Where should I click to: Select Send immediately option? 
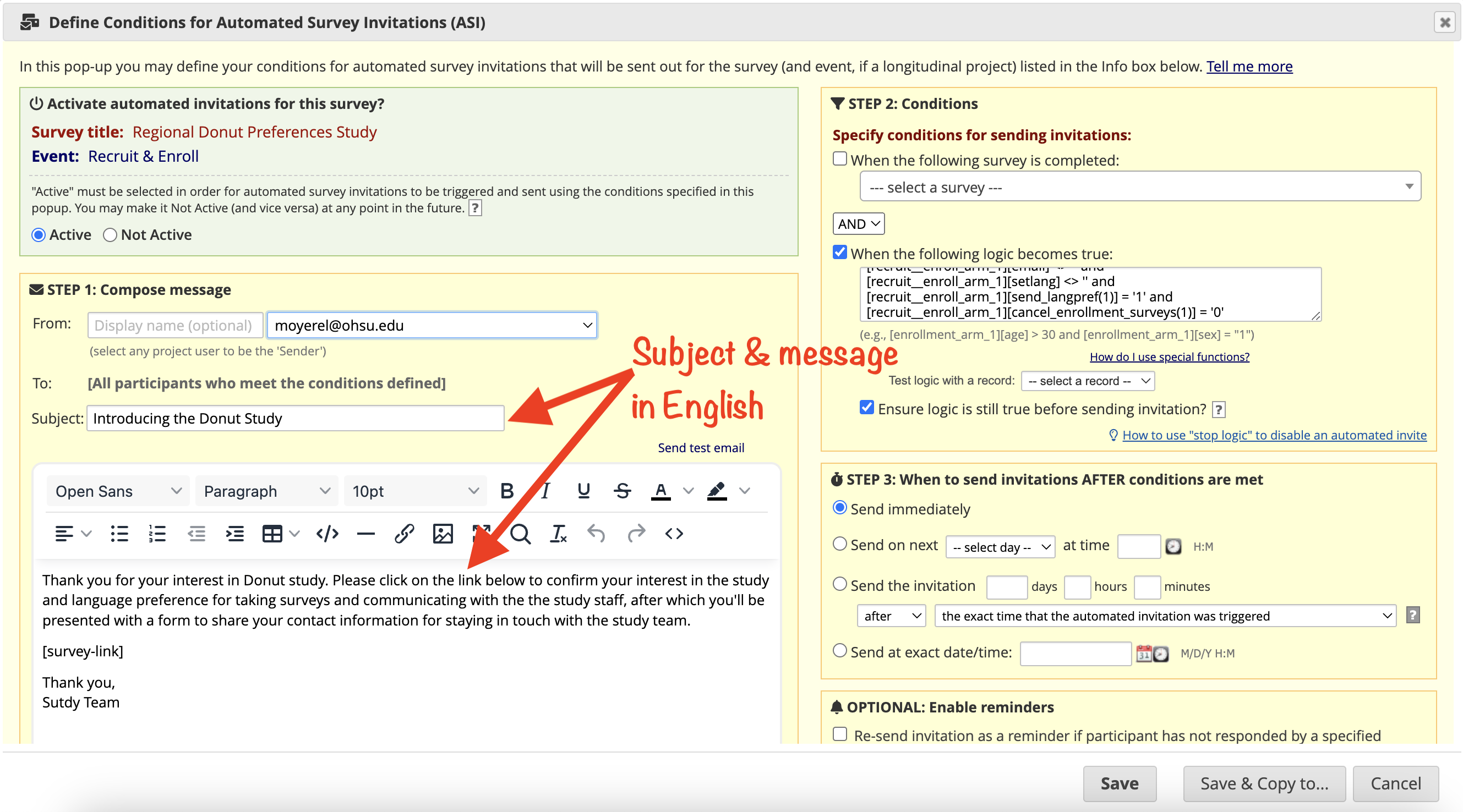click(839, 508)
